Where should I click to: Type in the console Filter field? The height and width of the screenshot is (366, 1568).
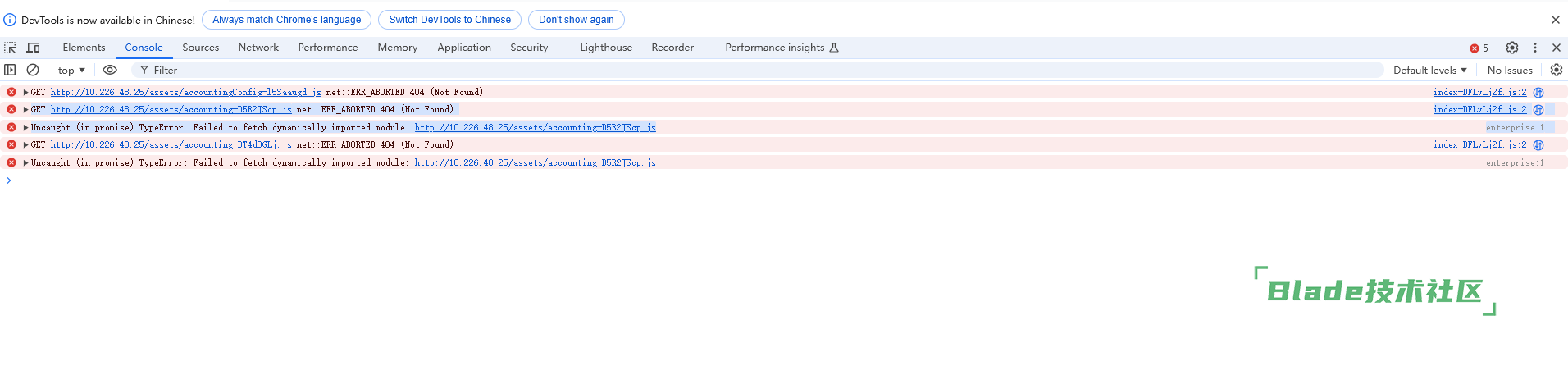pyautogui.click(x=738, y=70)
